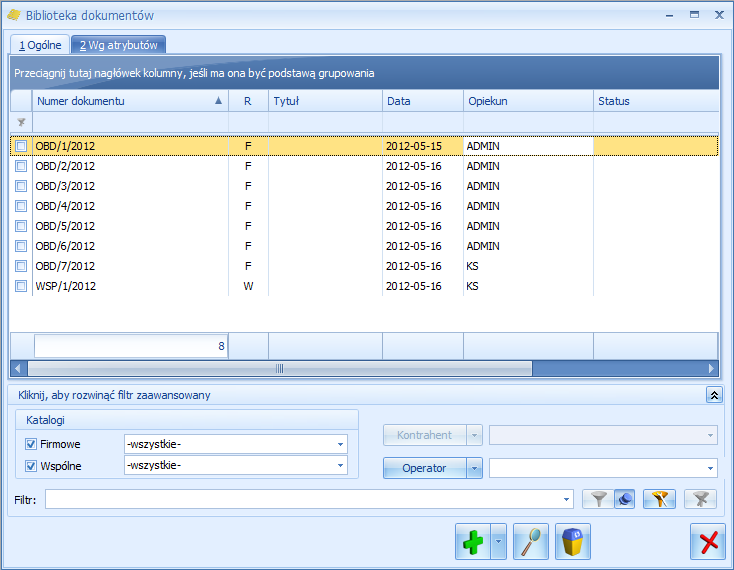Open Wspólne catalog -wszystkie- dropdown
734x570 pixels.
point(340,466)
